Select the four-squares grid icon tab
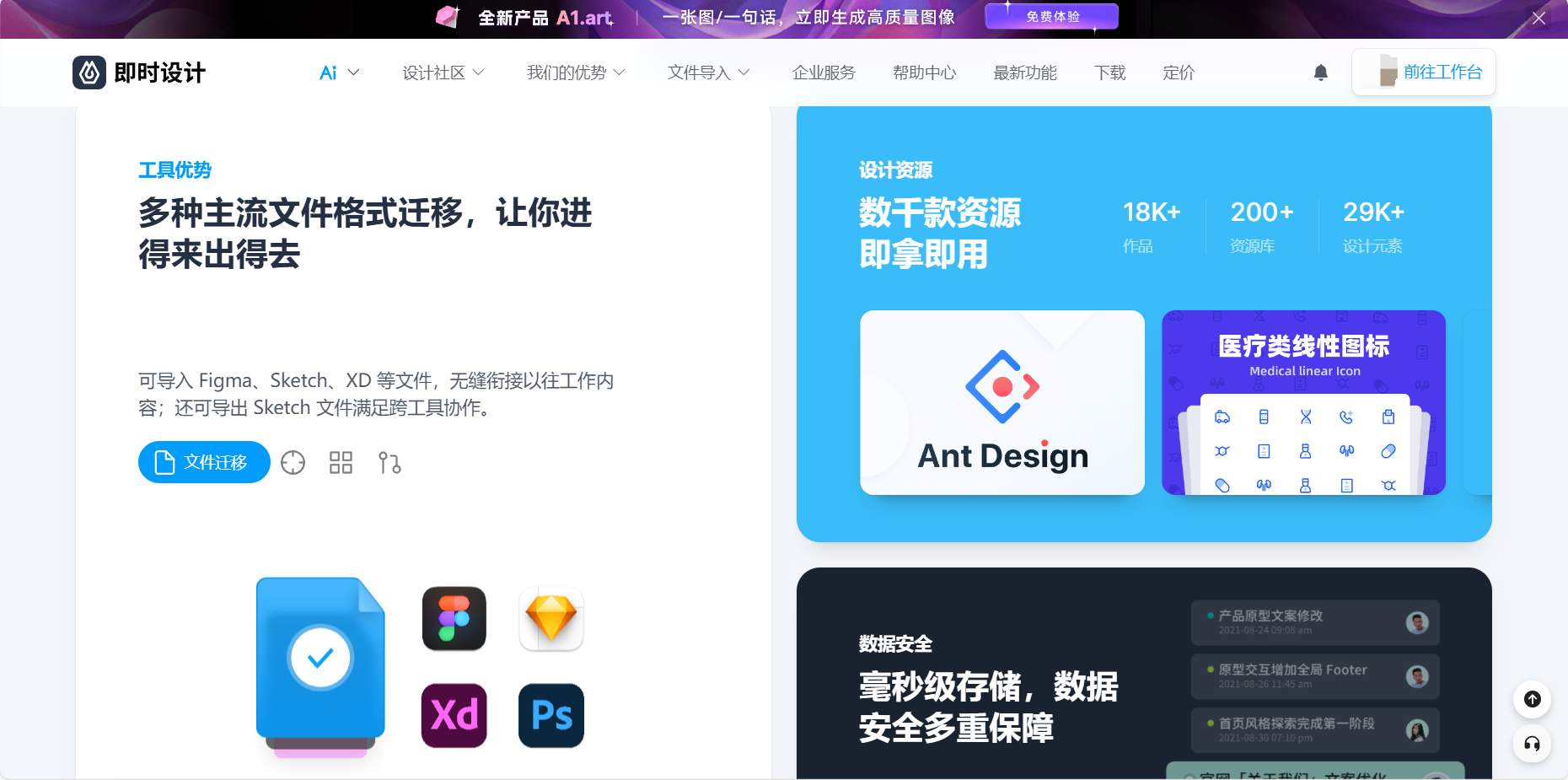 (341, 462)
